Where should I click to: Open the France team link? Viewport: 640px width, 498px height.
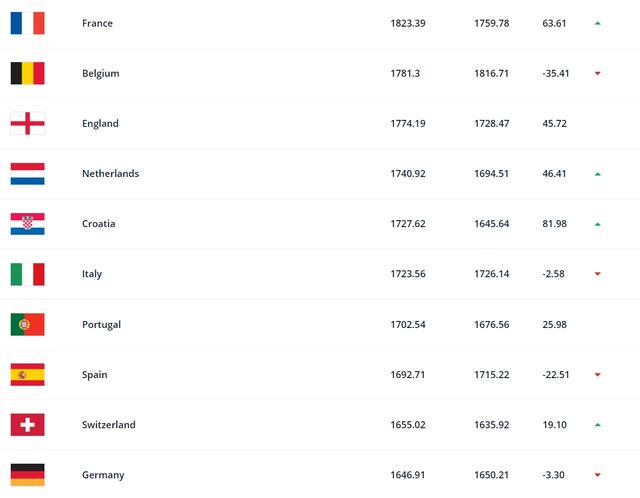tap(97, 23)
